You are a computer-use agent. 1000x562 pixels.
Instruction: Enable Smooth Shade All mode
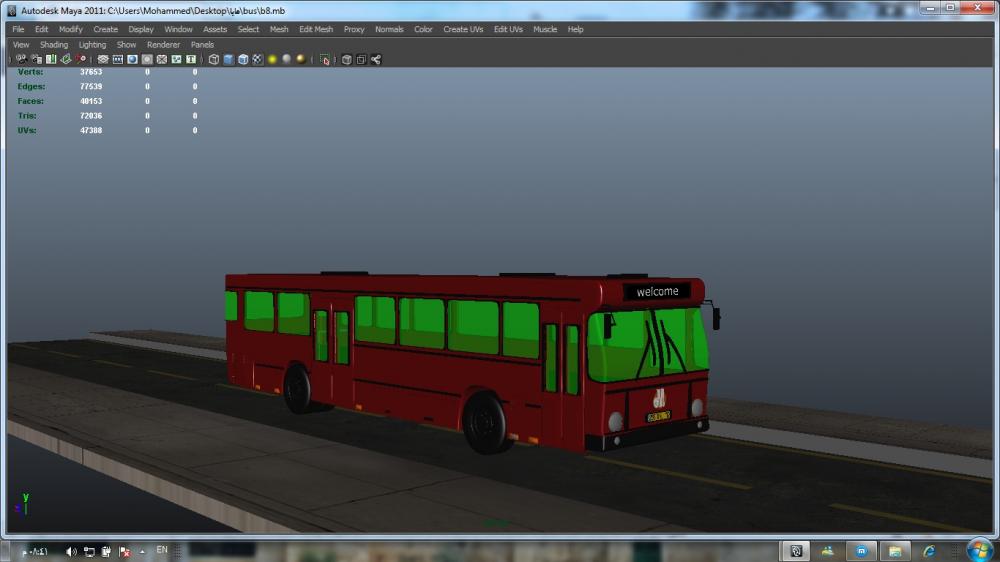[228, 59]
